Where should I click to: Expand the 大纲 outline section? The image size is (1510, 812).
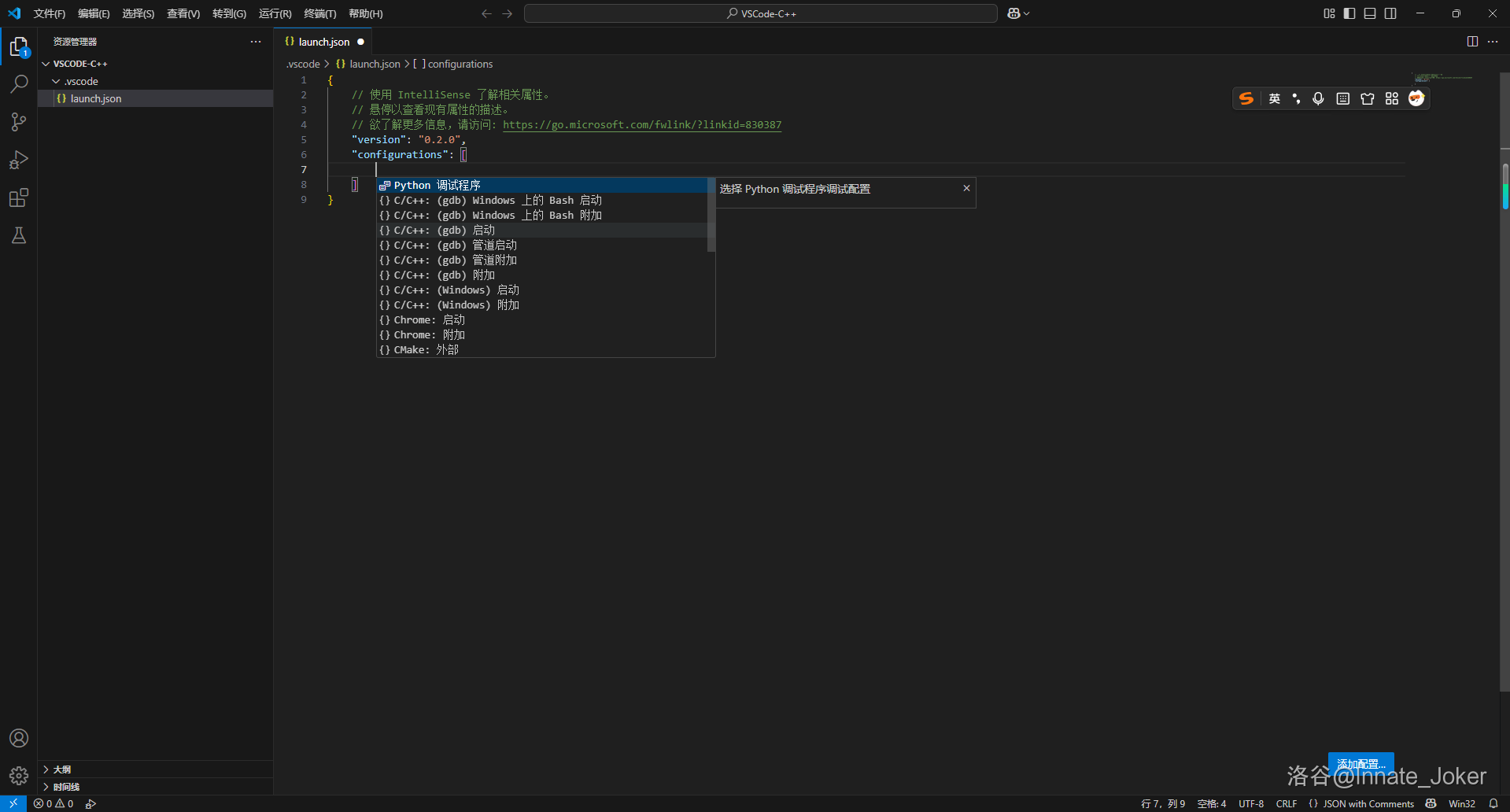(63, 769)
